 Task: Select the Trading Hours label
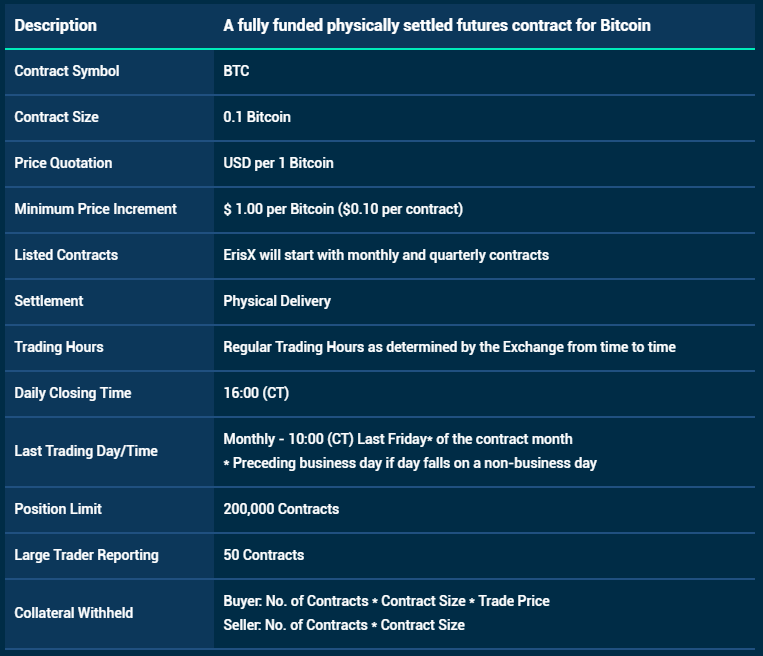point(59,347)
